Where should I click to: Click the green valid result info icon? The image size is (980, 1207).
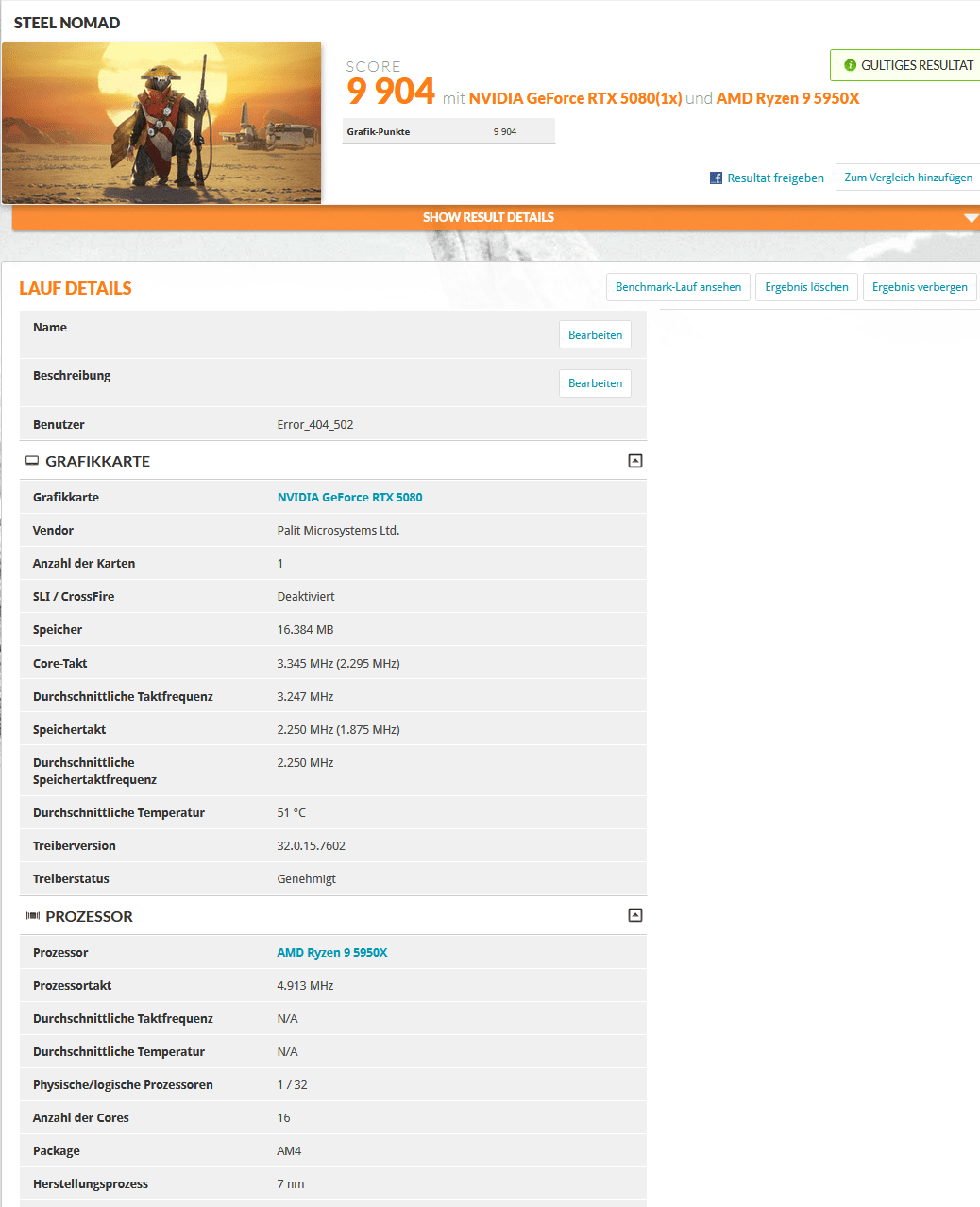point(850,65)
